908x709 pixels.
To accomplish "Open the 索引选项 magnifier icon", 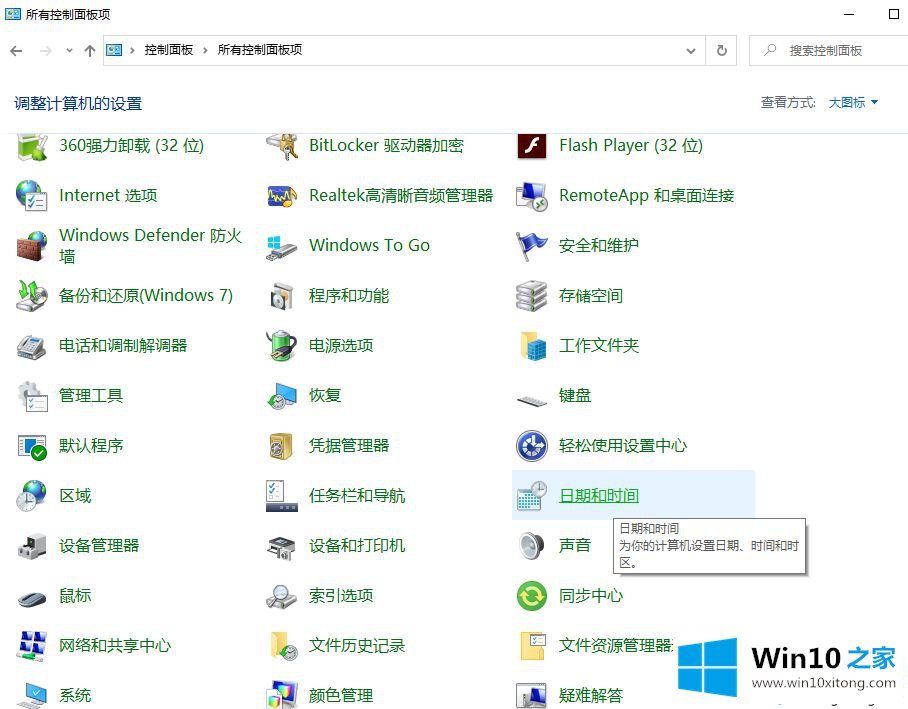I will pos(282,596).
